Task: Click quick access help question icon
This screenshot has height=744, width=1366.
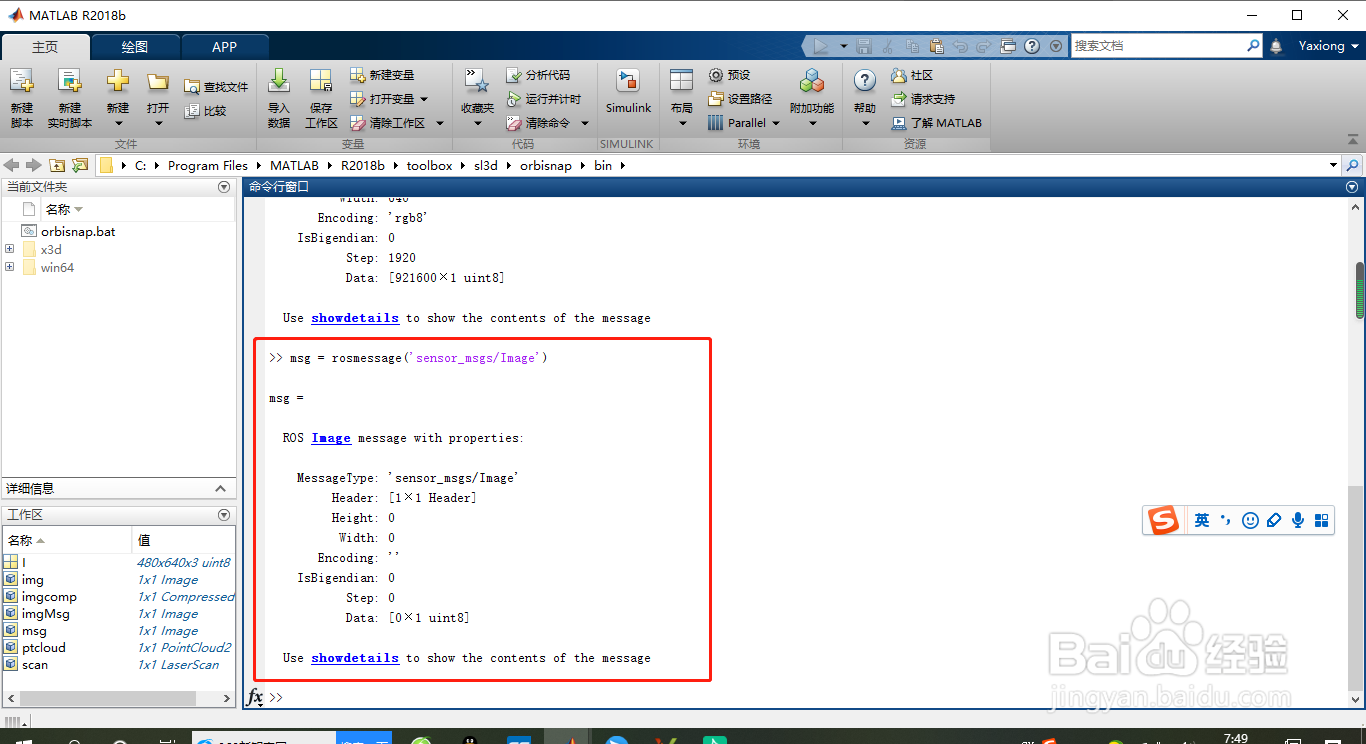Action: tap(1031, 46)
